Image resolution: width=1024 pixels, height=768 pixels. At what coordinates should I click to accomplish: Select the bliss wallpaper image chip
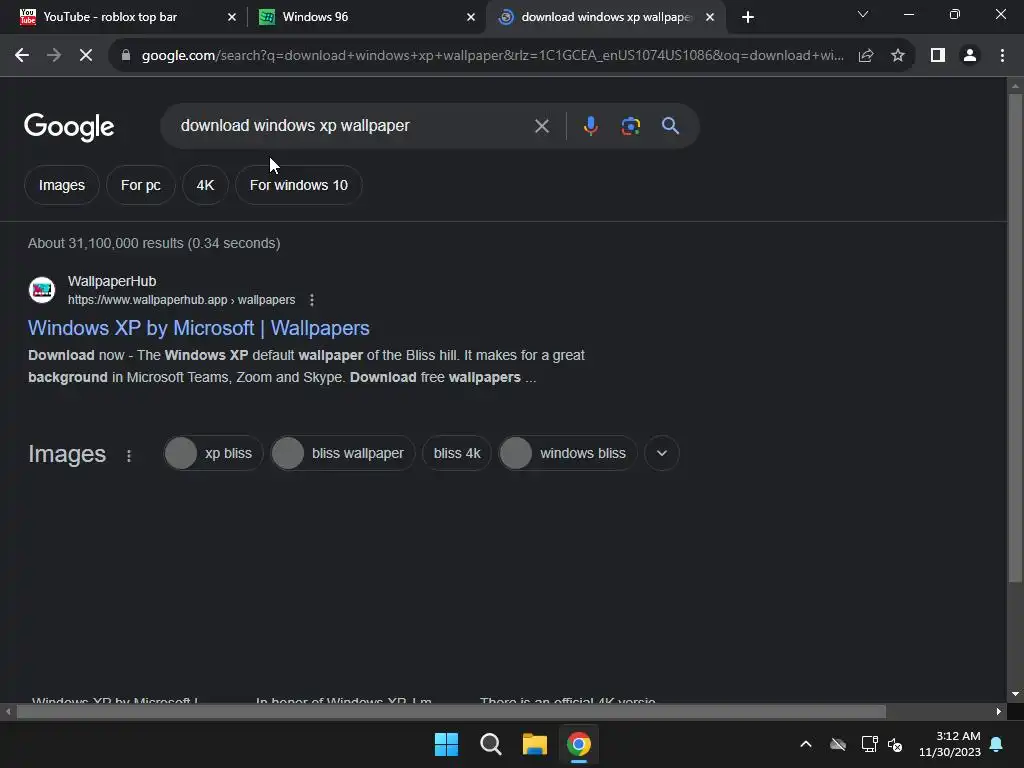coord(342,453)
